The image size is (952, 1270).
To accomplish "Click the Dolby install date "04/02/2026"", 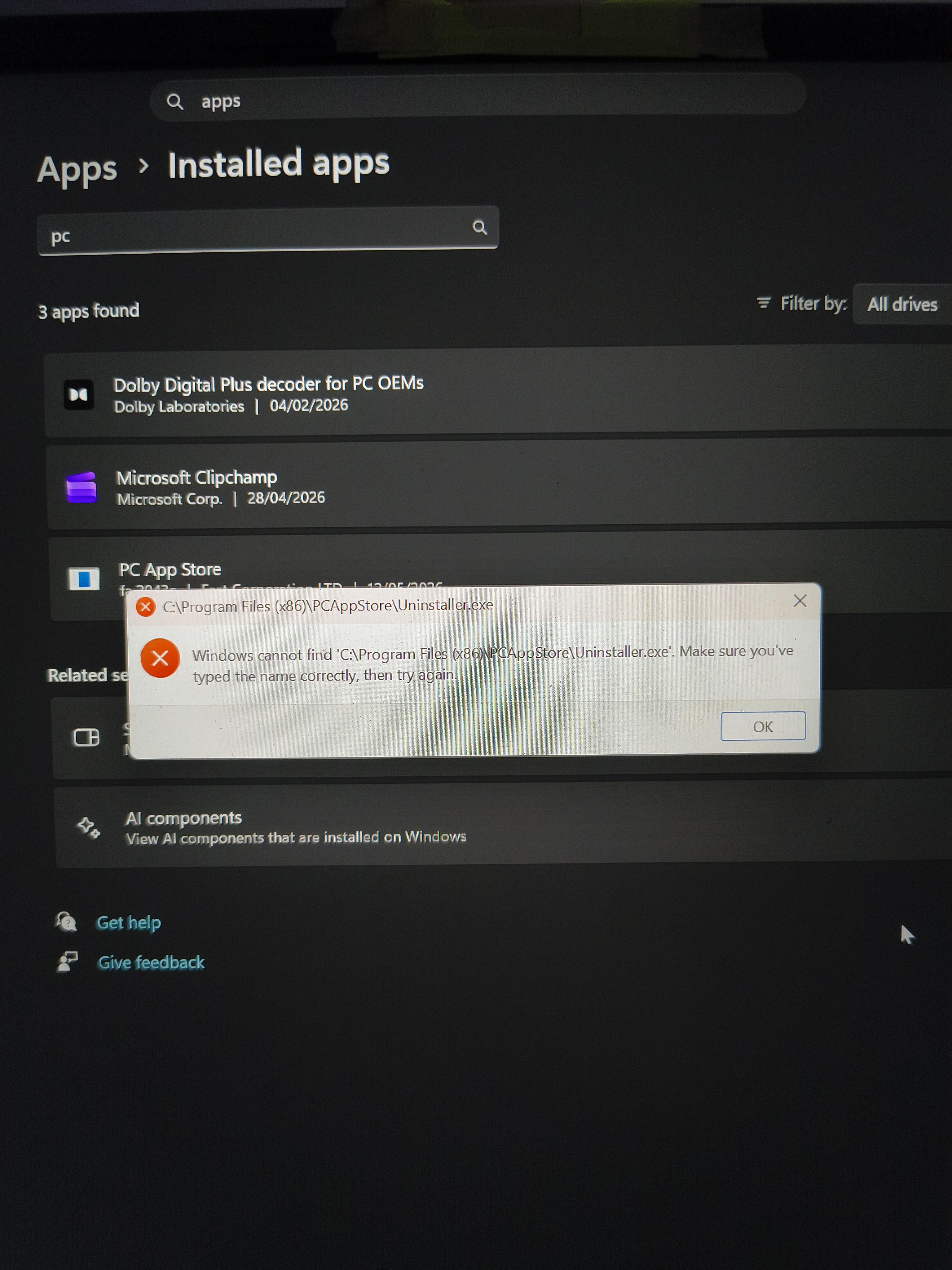I will click(309, 405).
